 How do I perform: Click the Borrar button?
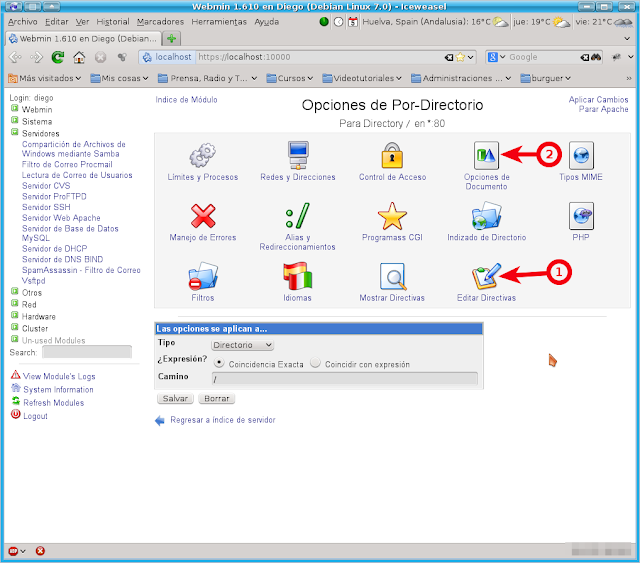217,398
